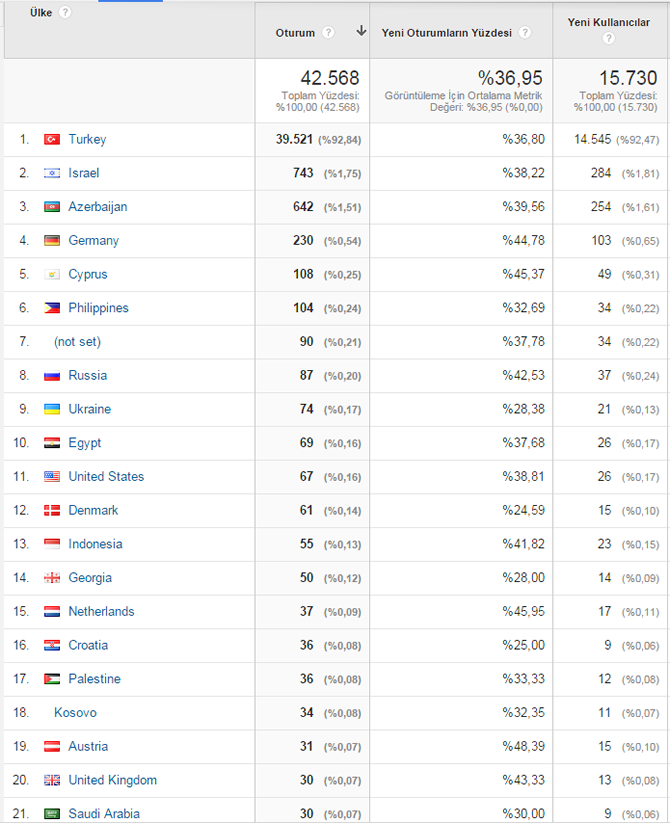Open the Saudi Arabia country link
670x823 pixels.
(x=104, y=814)
